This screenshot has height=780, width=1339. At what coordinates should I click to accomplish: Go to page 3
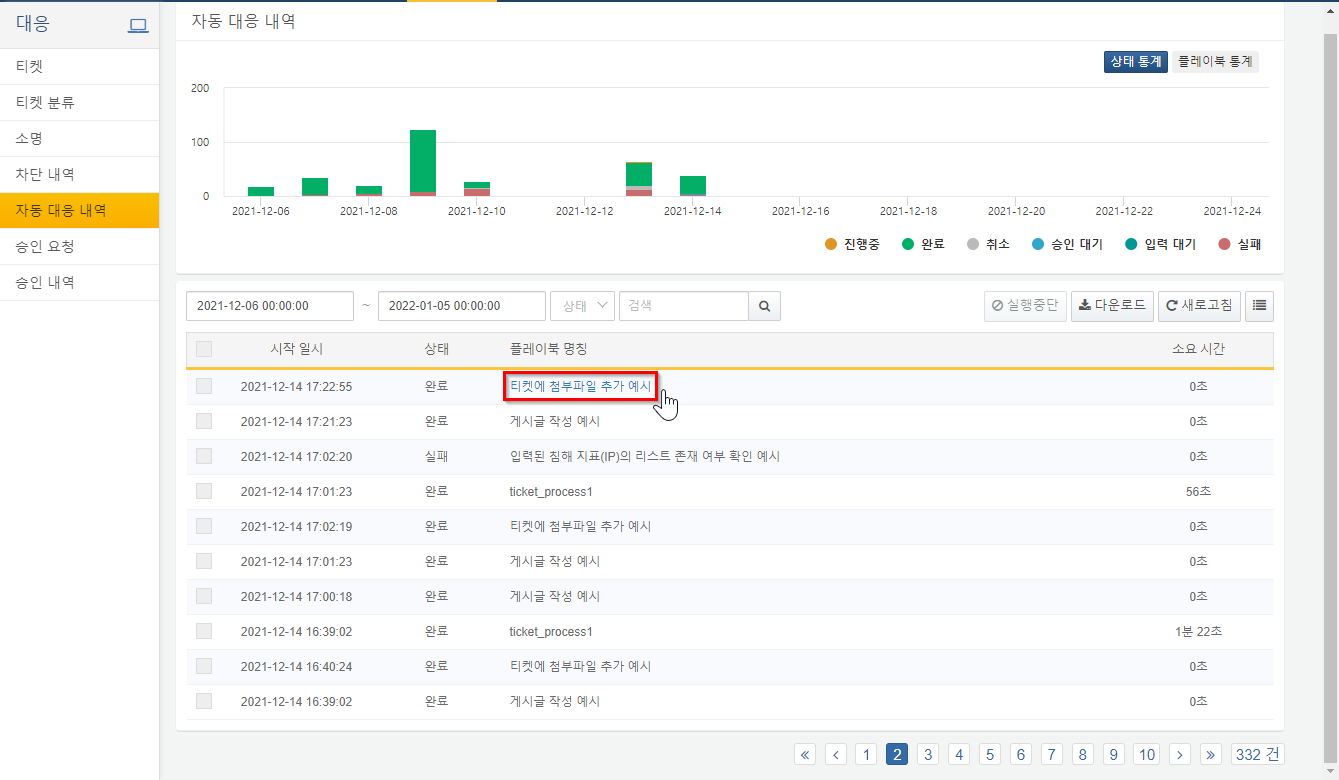click(x=929, y=754)
